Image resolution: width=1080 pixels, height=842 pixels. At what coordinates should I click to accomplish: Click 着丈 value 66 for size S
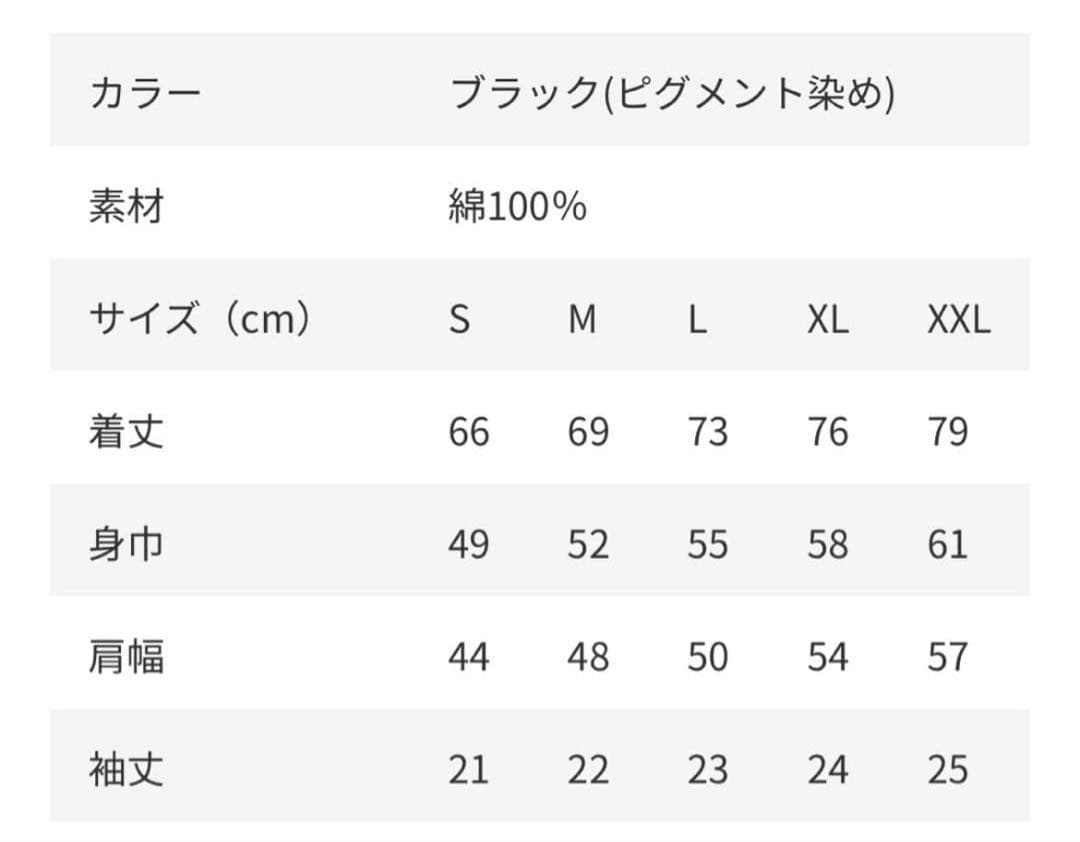(x=469, y=432)
